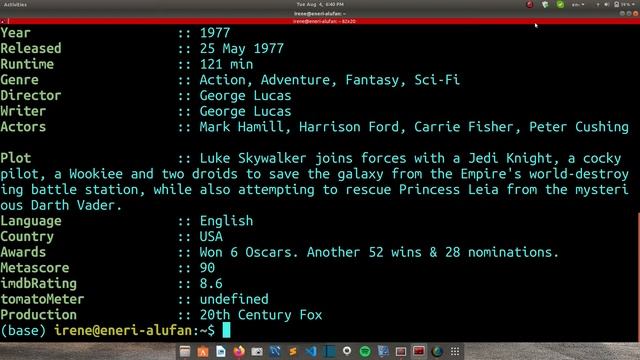Click the tomatoMeter value undefined
The height and width of the screenshot is (360, 640).
234,299
